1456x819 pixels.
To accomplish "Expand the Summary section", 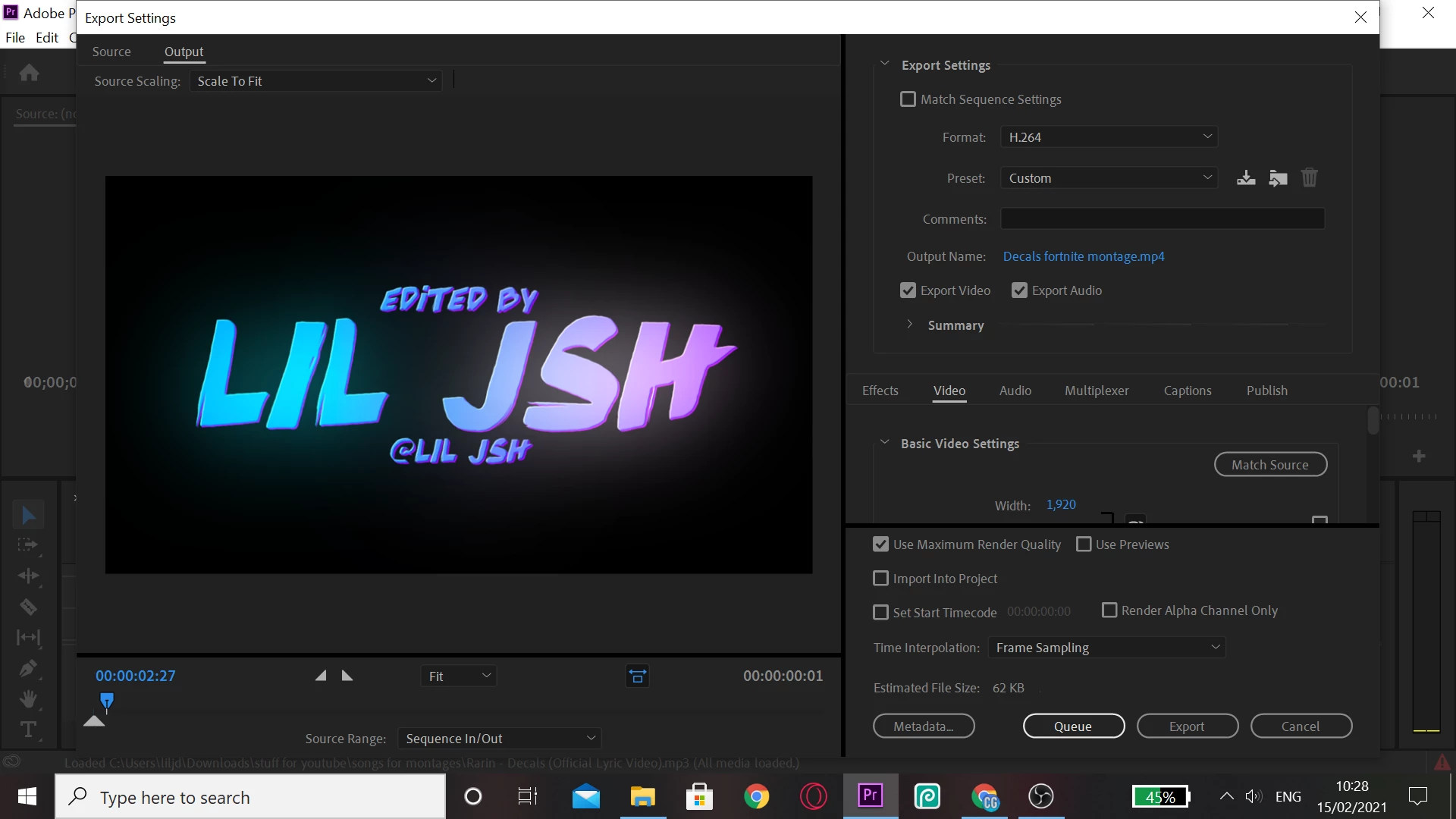I will click(909, 325).
